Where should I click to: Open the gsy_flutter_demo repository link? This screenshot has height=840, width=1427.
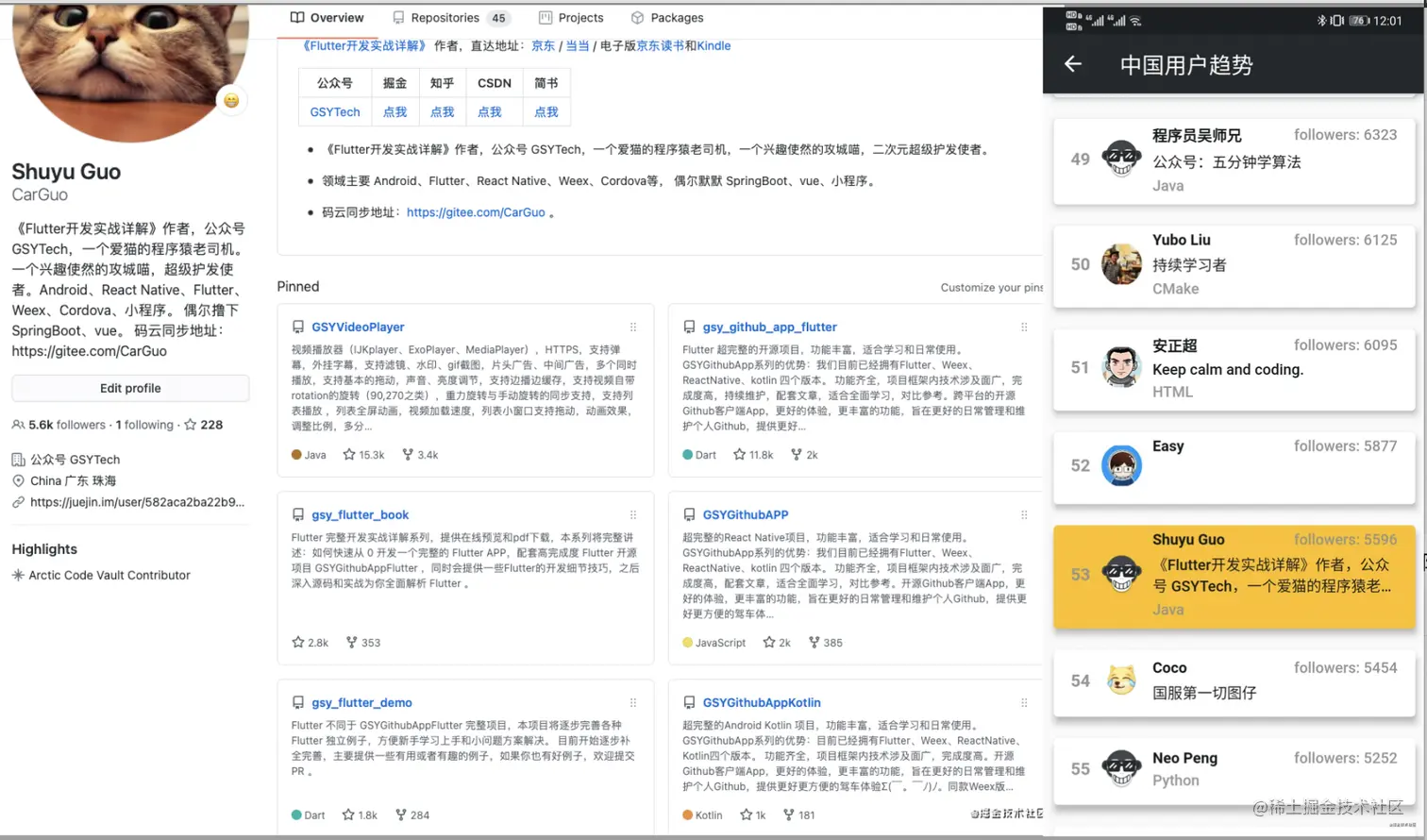click(361, 702)
